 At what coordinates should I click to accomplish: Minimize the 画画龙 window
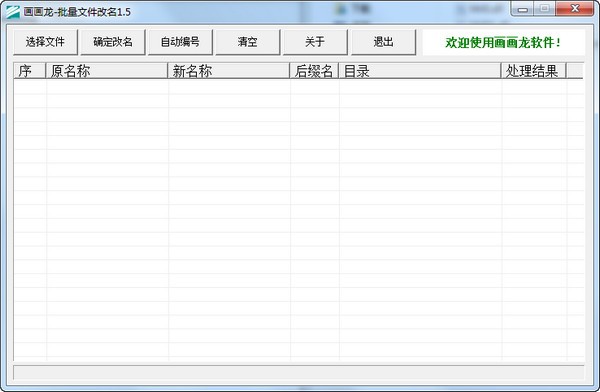point(523,9)
